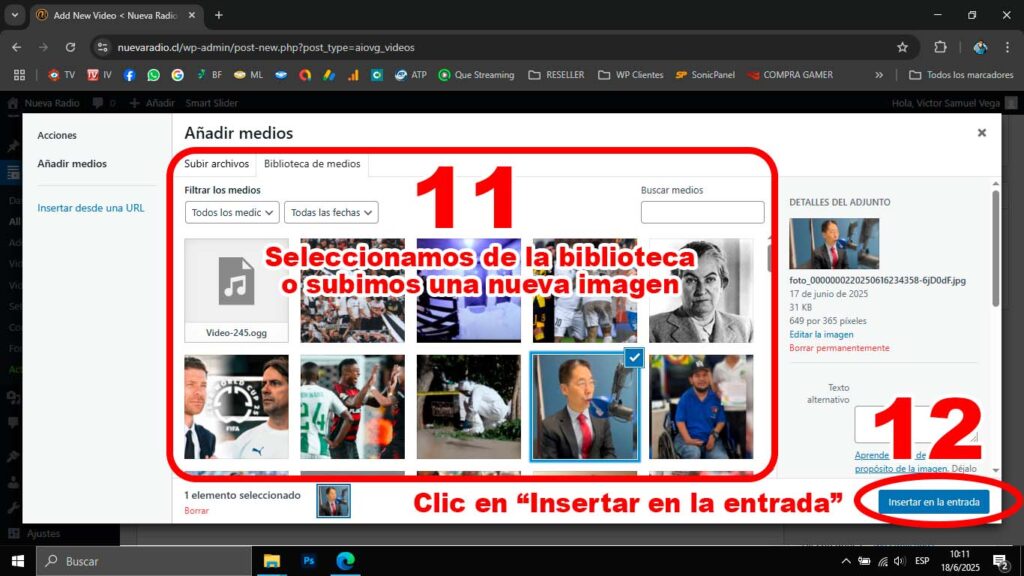Viewport: 1024px width, 576px height.
Task: Open the BF bookmark
Action: [x=209, y=75]
